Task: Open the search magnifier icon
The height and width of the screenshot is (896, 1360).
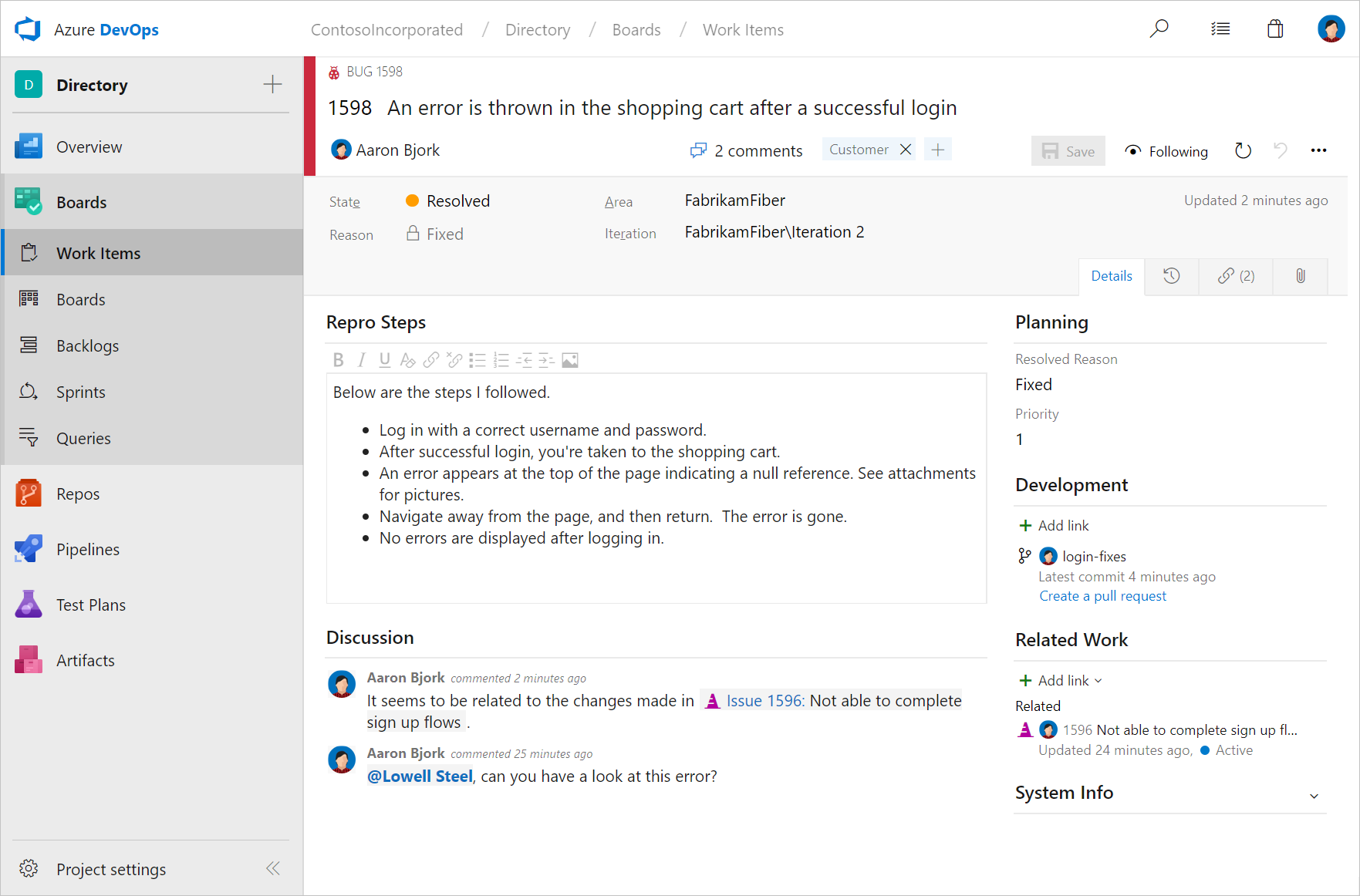Action: point(1159,29)
